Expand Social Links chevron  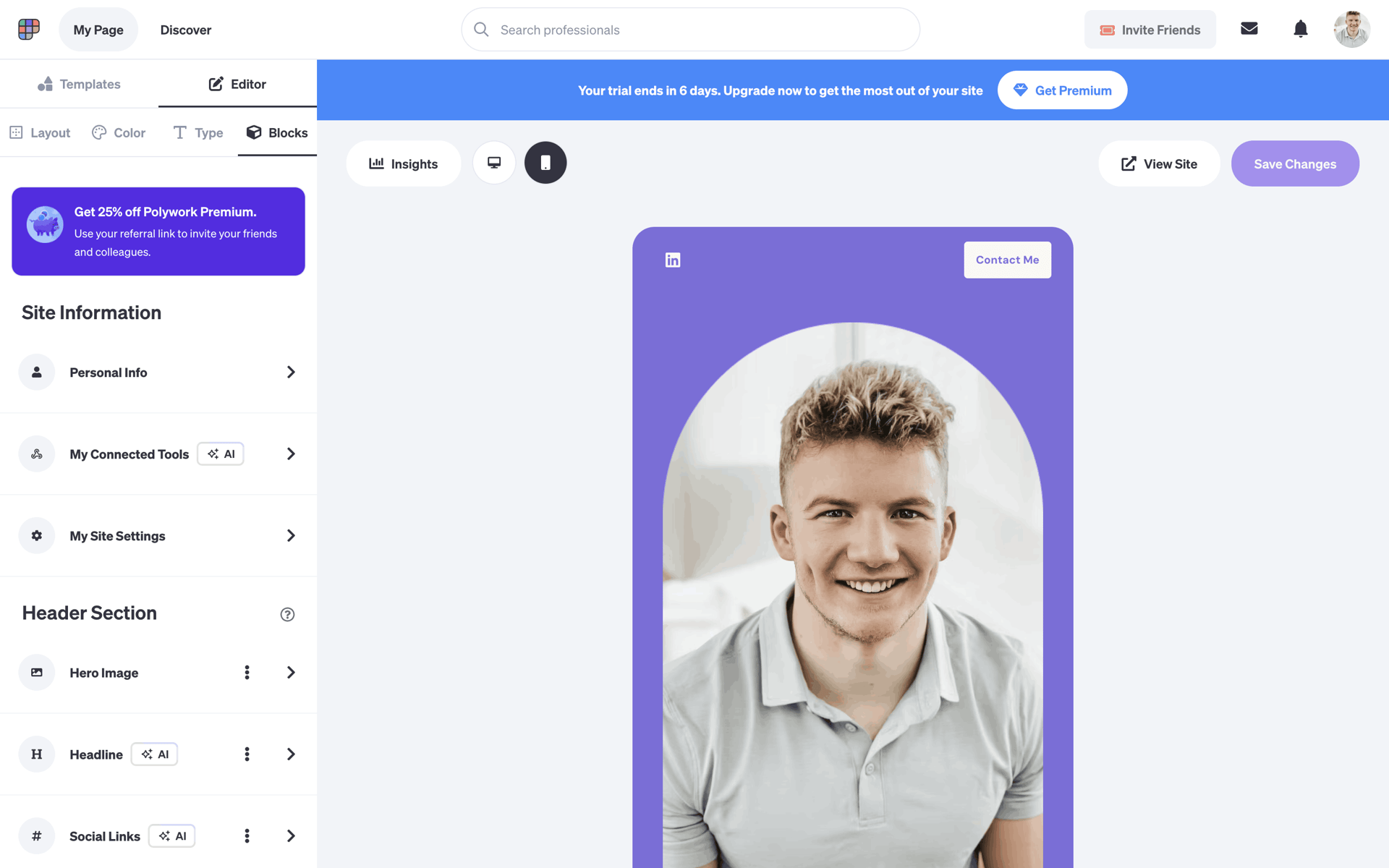click(291, 836)
